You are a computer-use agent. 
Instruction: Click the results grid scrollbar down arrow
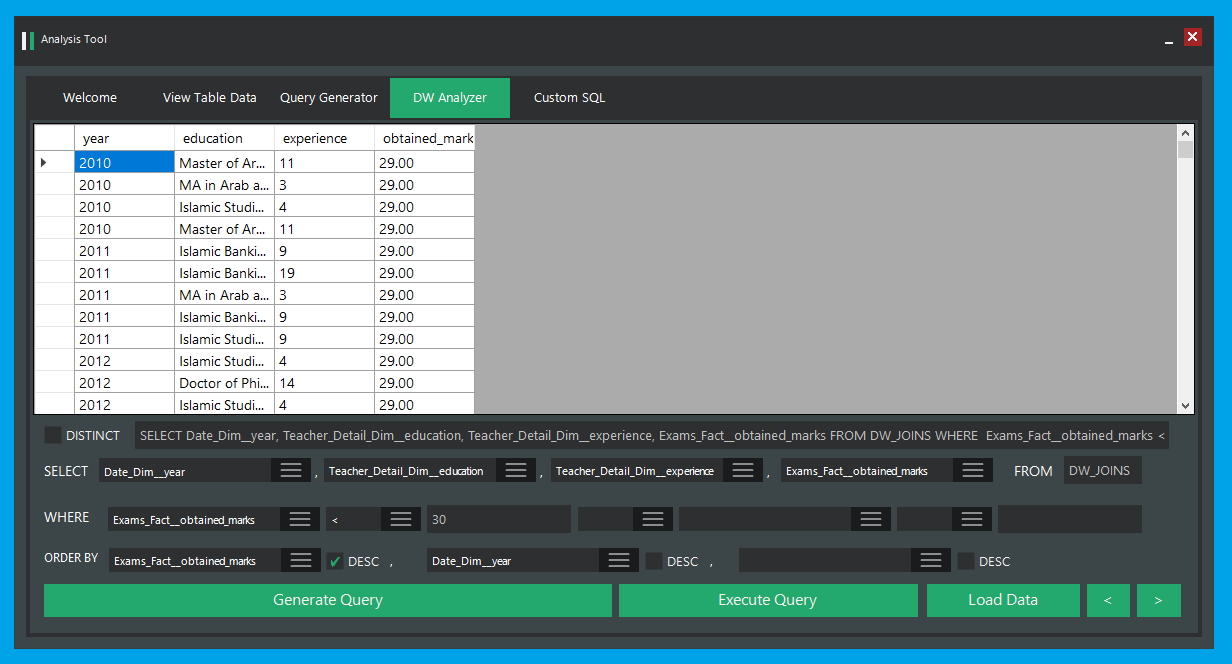(x=1186, y=405)
